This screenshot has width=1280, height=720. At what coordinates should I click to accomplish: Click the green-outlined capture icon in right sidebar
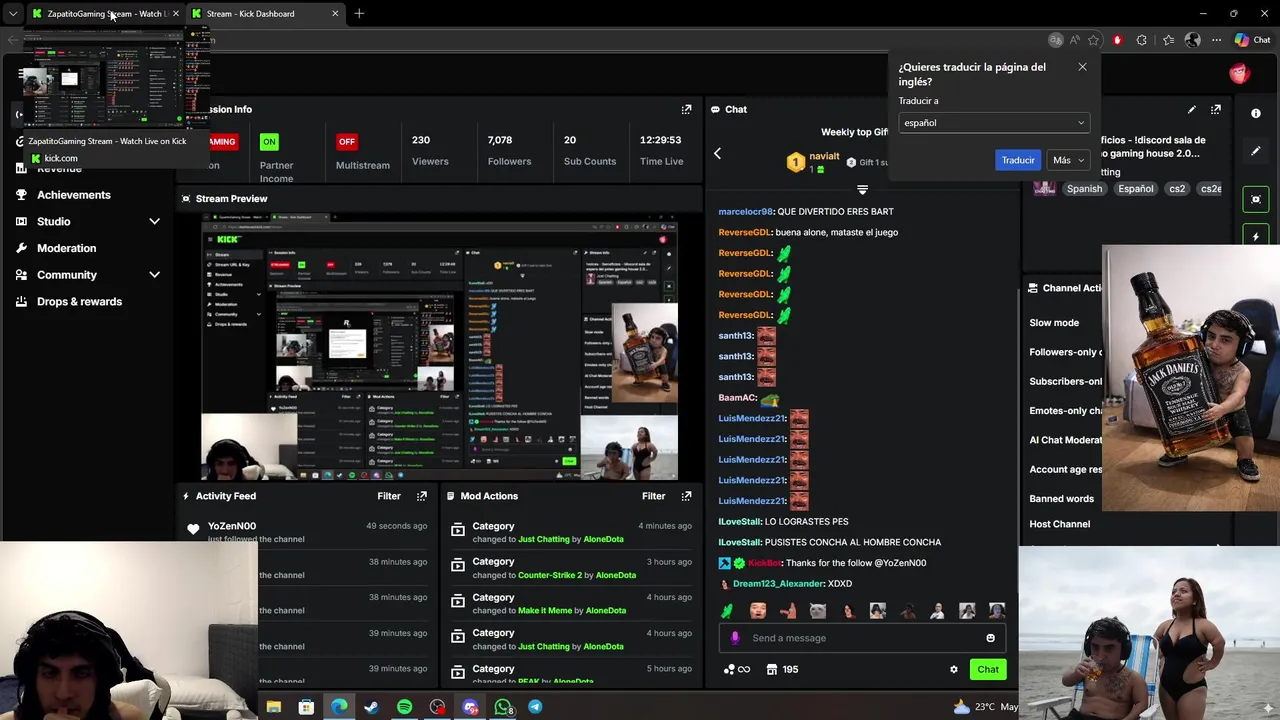pyautogui.click(x=1256, y=199)
